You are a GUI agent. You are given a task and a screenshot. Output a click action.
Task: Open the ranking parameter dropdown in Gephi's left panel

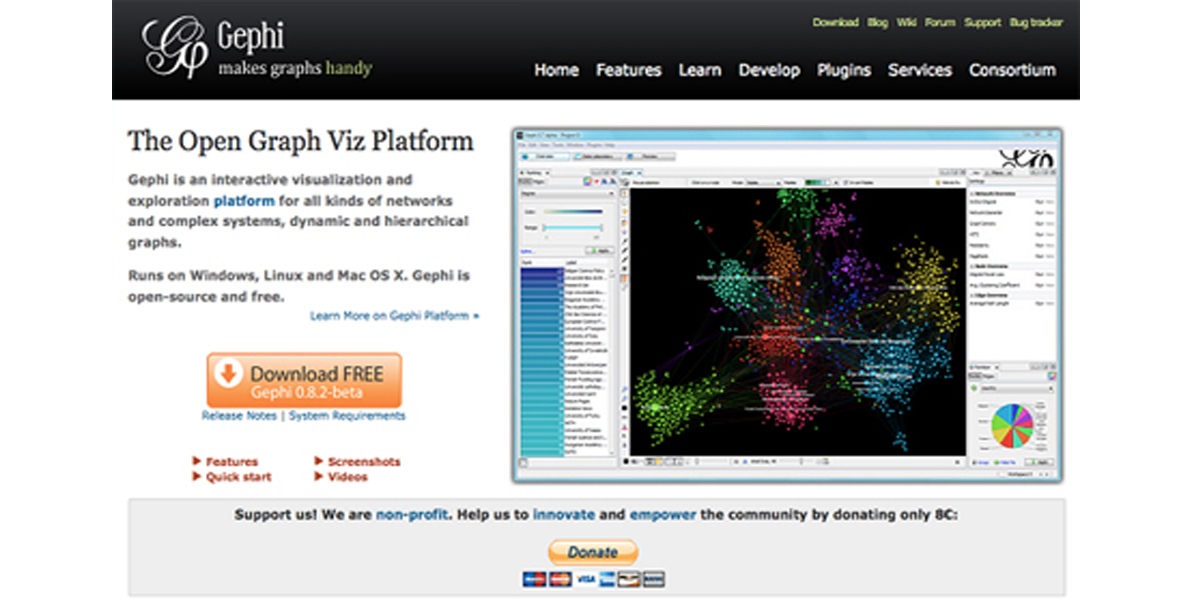(568, 193)
